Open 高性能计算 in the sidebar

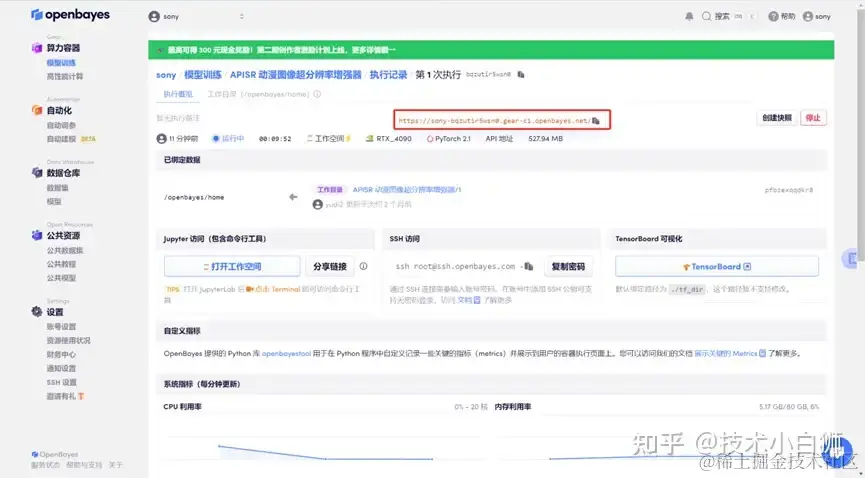pos(65,77)
